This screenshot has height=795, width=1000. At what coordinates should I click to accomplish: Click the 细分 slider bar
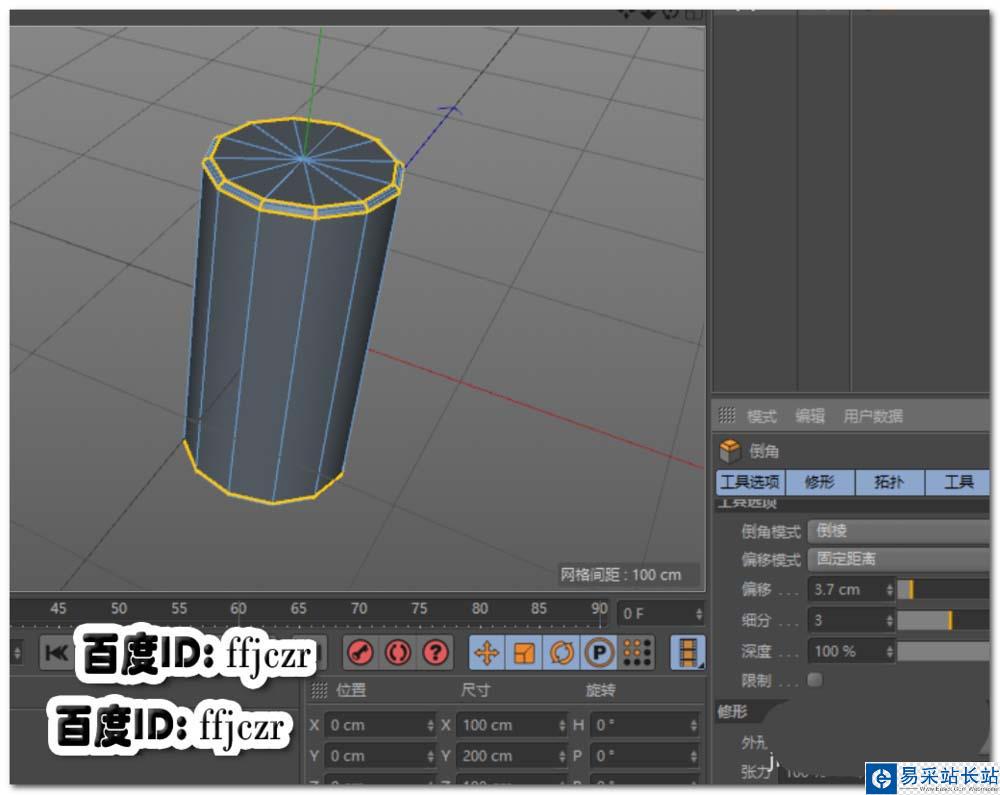click(x=943, y=620)
